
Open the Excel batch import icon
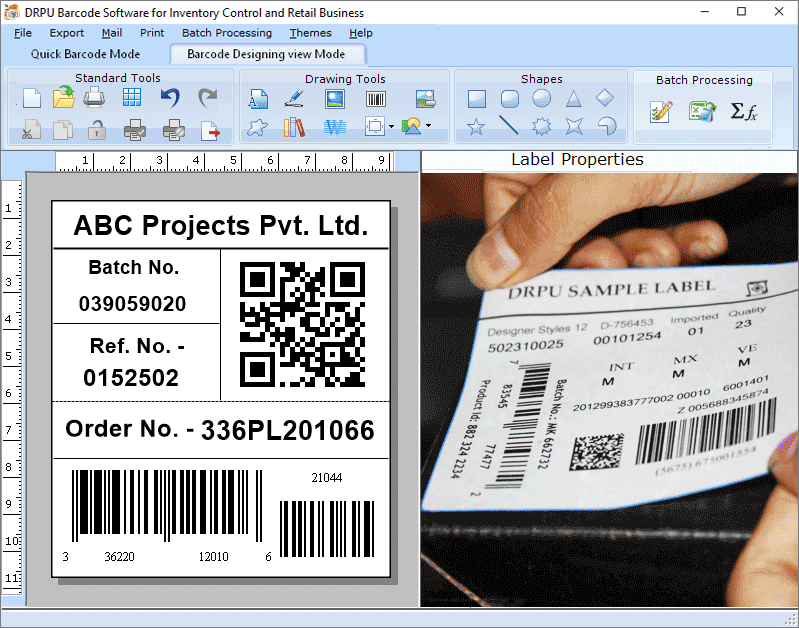pos(702,111)
